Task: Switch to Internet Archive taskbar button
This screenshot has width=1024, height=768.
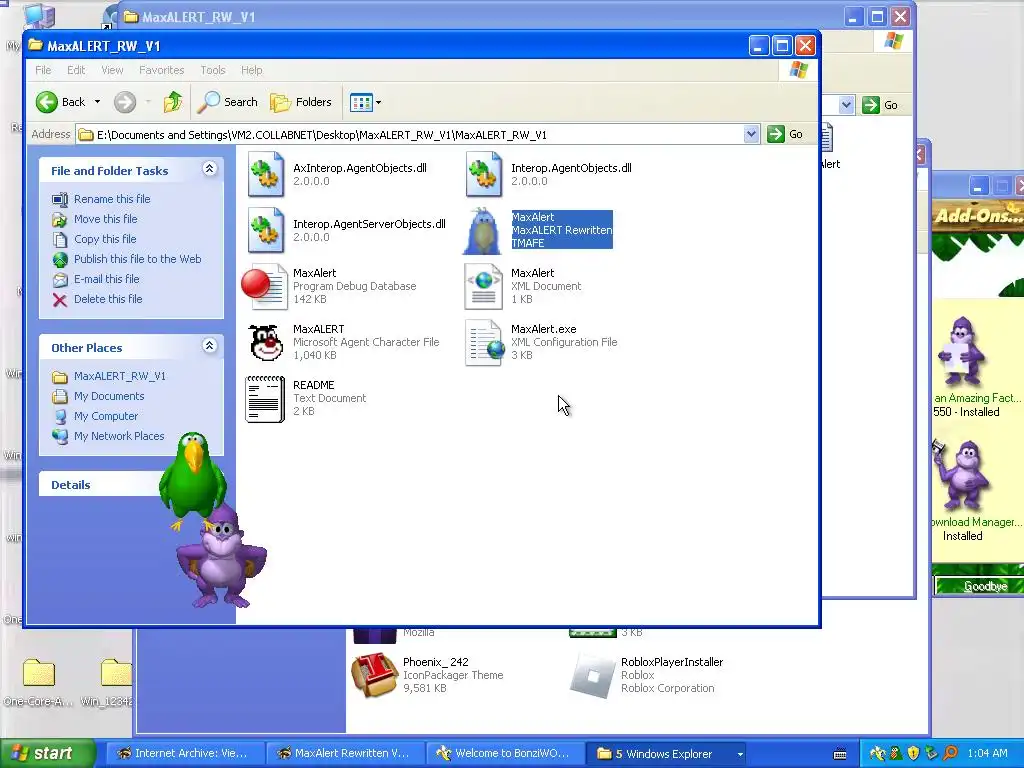Action: (x=185, y=754)
